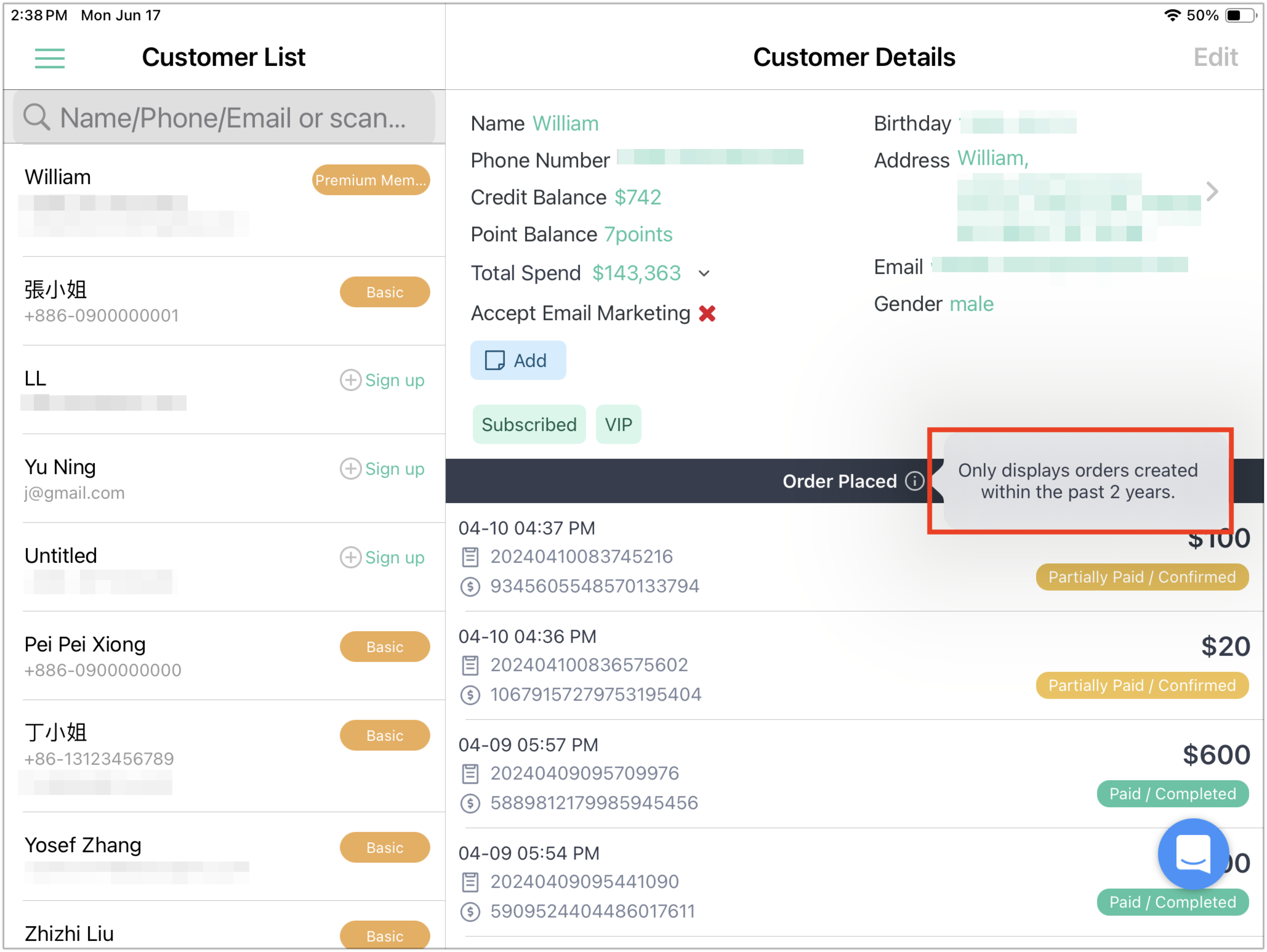Click receipt icon for order 20240409095441090
Screen dimensions: 1267x952
point(470,882)
